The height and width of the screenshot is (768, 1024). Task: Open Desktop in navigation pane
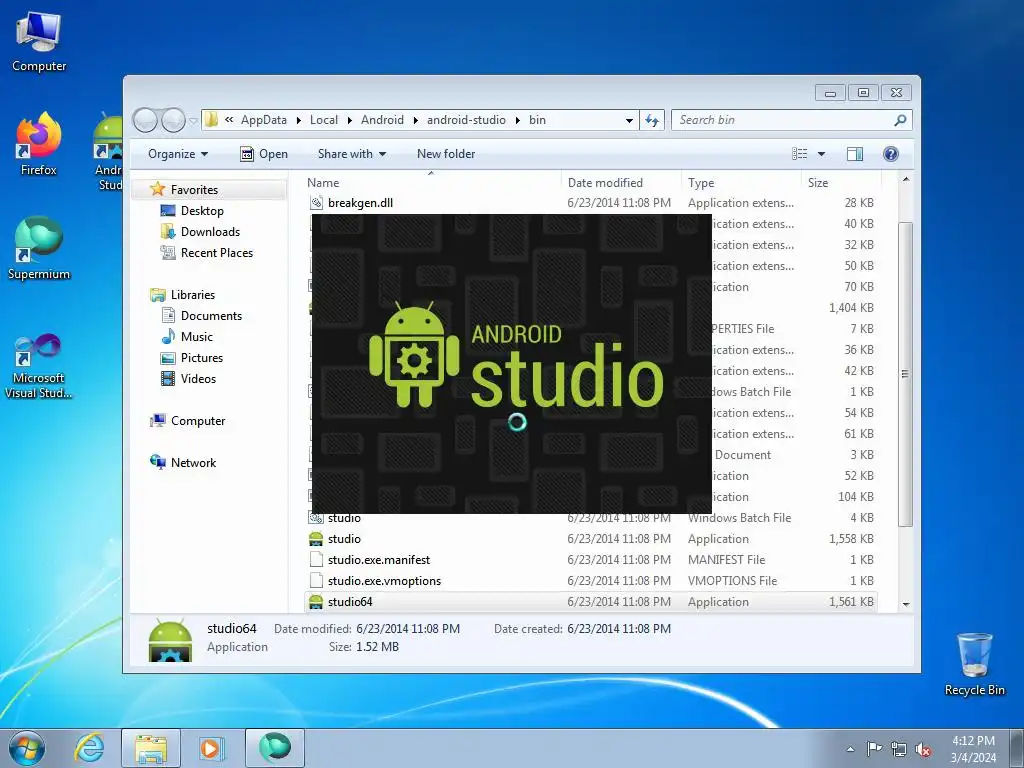coord(202,211)
